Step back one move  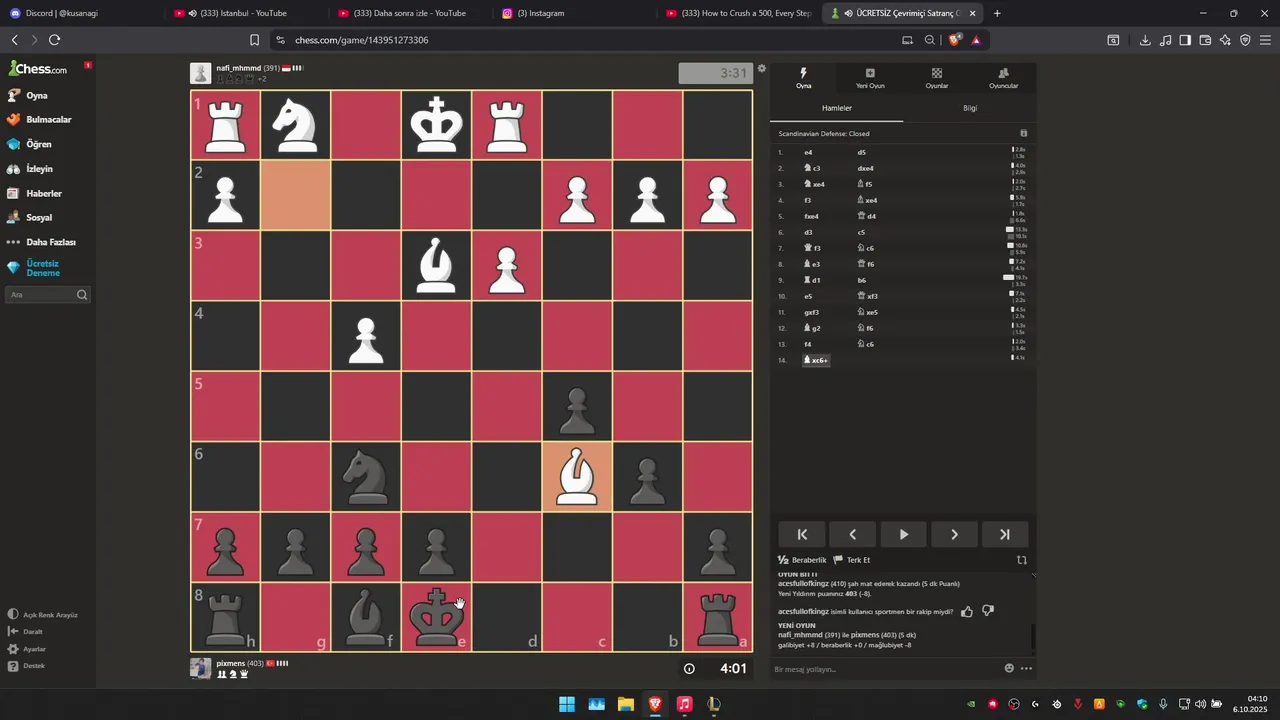point(853,534)
